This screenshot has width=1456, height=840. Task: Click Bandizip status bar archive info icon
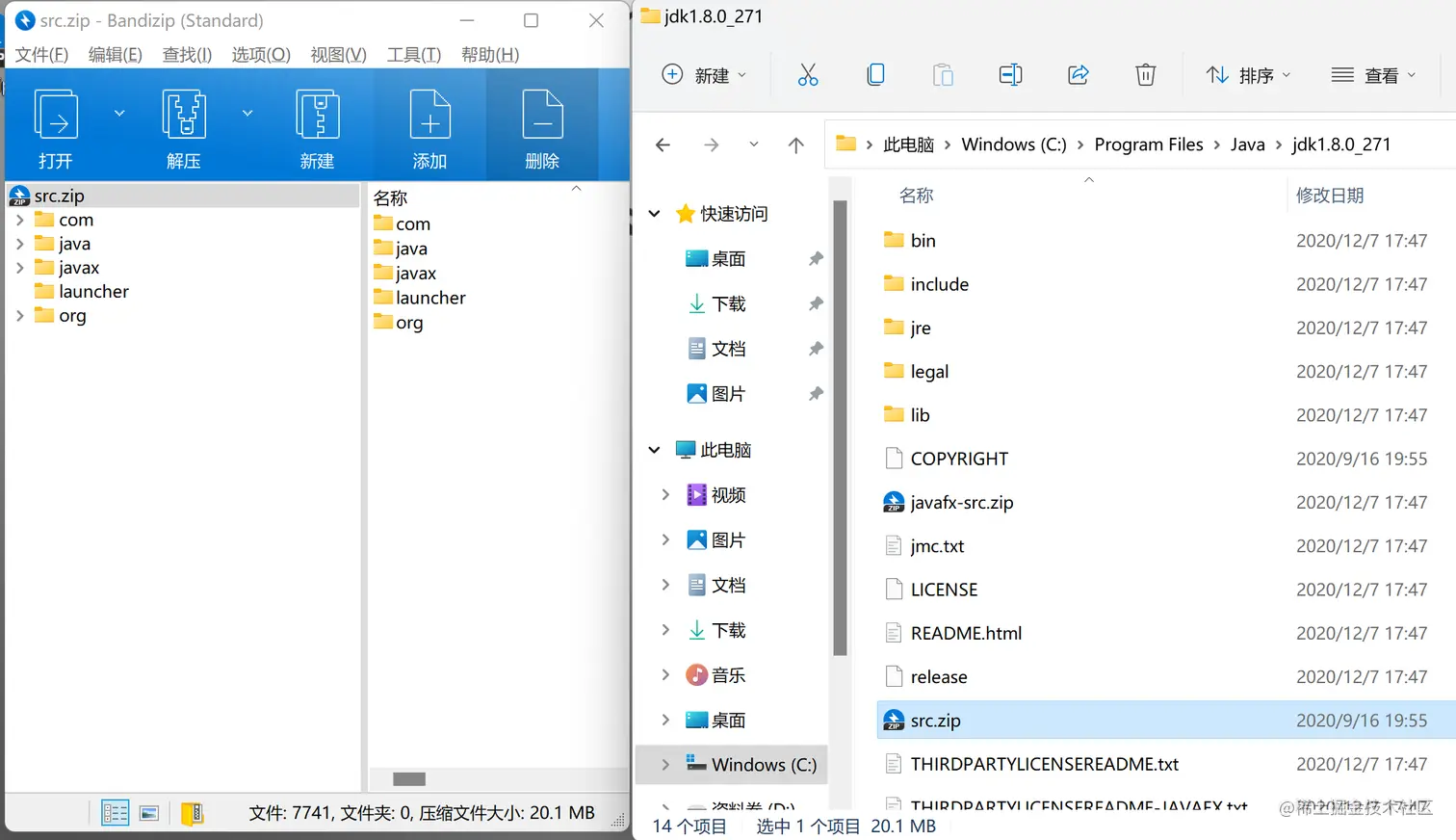pos(193,814)
